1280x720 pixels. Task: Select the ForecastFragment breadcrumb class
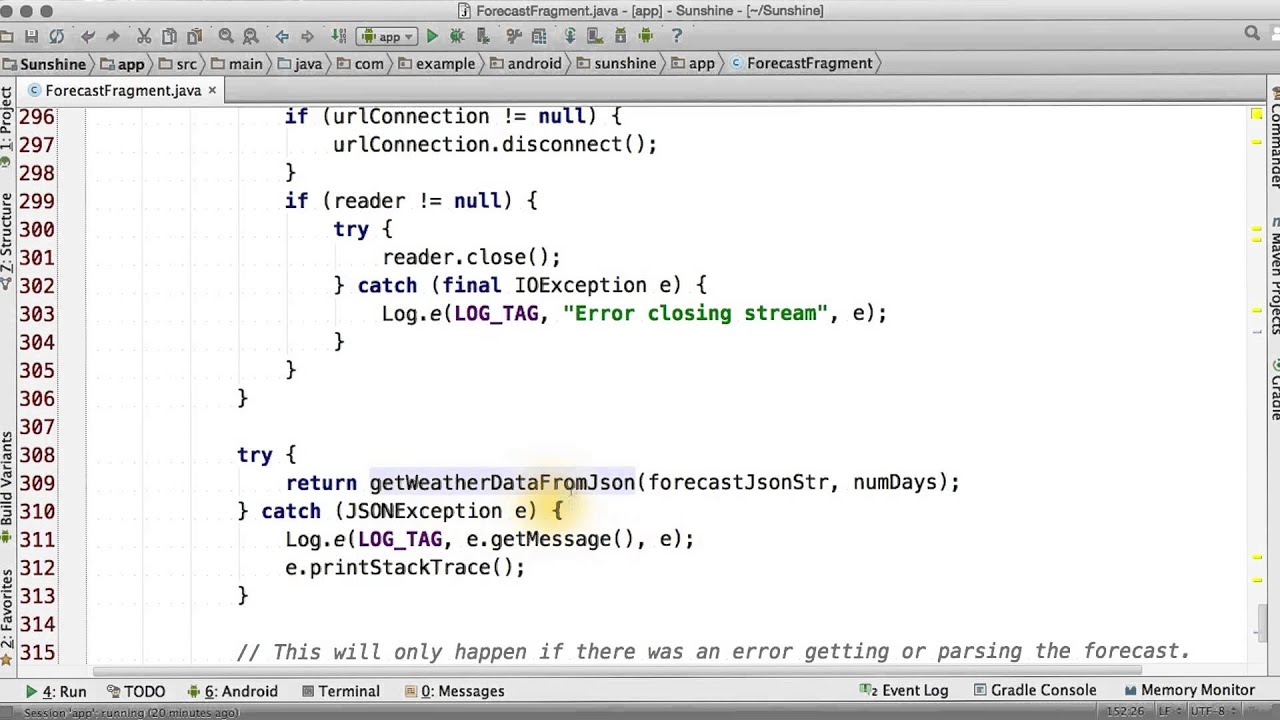(802, 63)
